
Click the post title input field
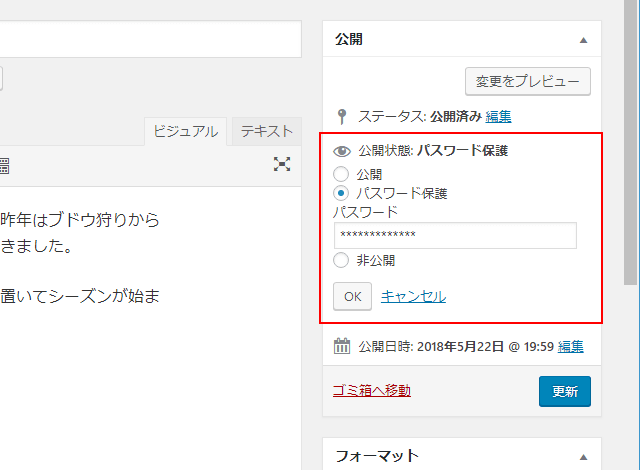[151, 39]
